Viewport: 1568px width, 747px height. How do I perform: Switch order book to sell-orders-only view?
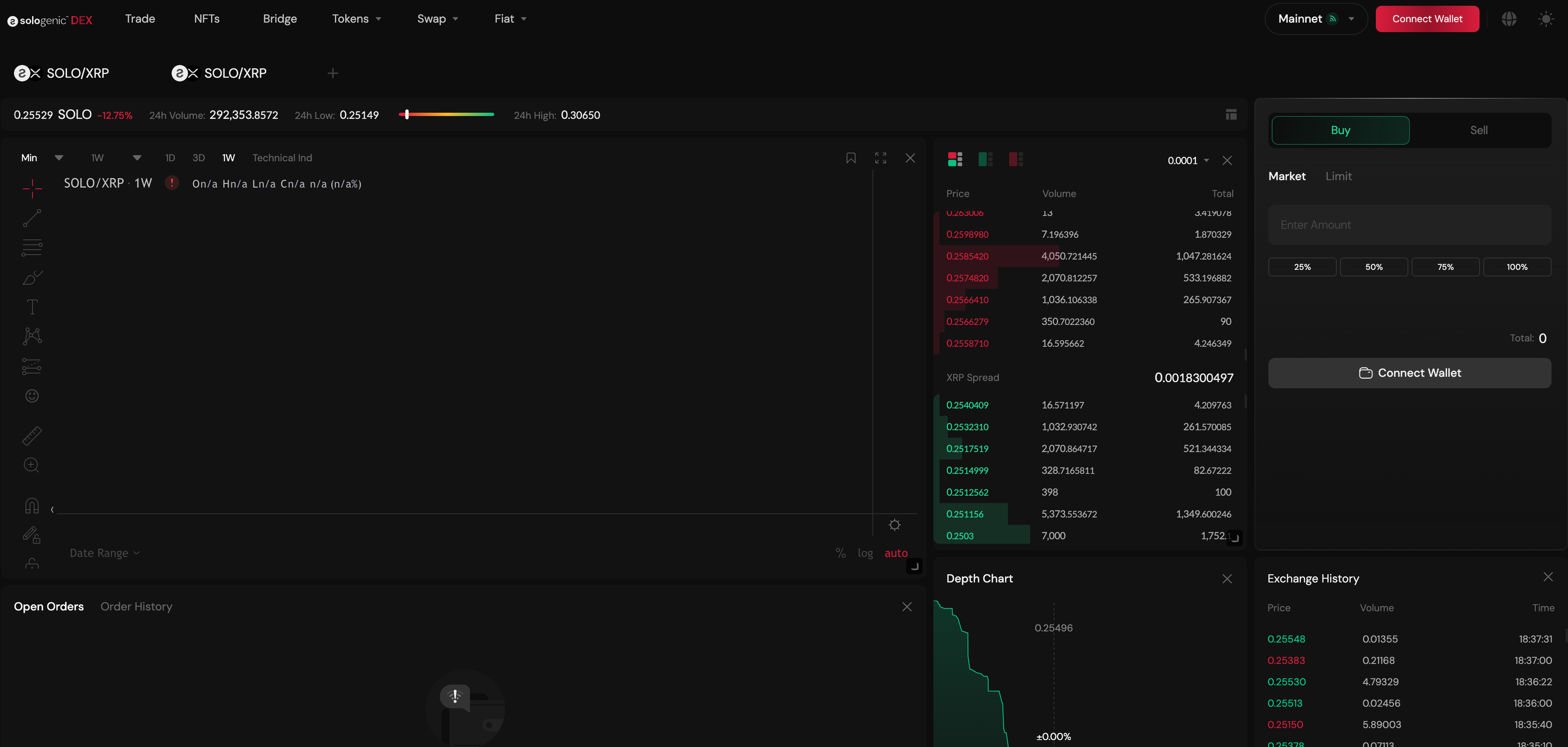click(1015, 159)
